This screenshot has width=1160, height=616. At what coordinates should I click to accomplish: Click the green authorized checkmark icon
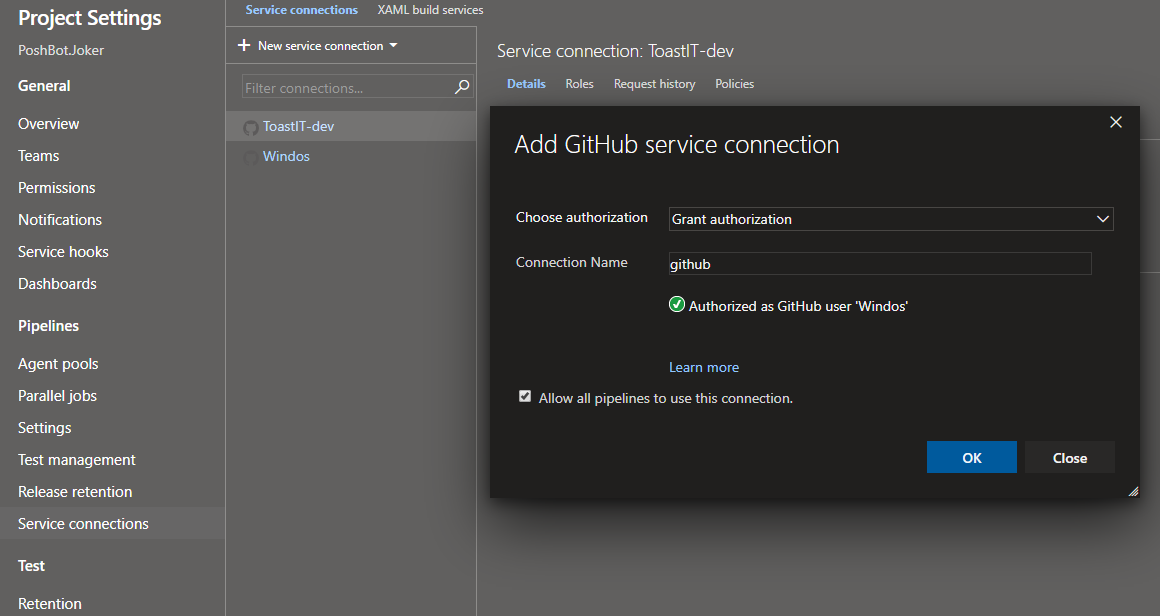(677, 305)
